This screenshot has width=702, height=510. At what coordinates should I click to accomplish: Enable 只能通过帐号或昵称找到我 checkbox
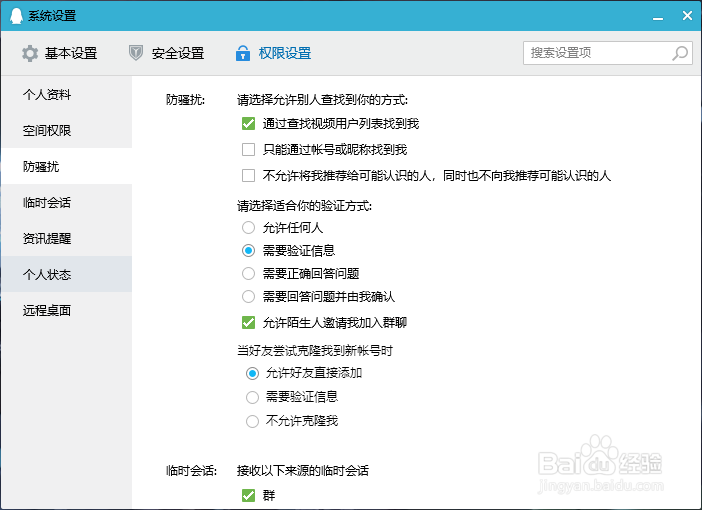(248, 150)
